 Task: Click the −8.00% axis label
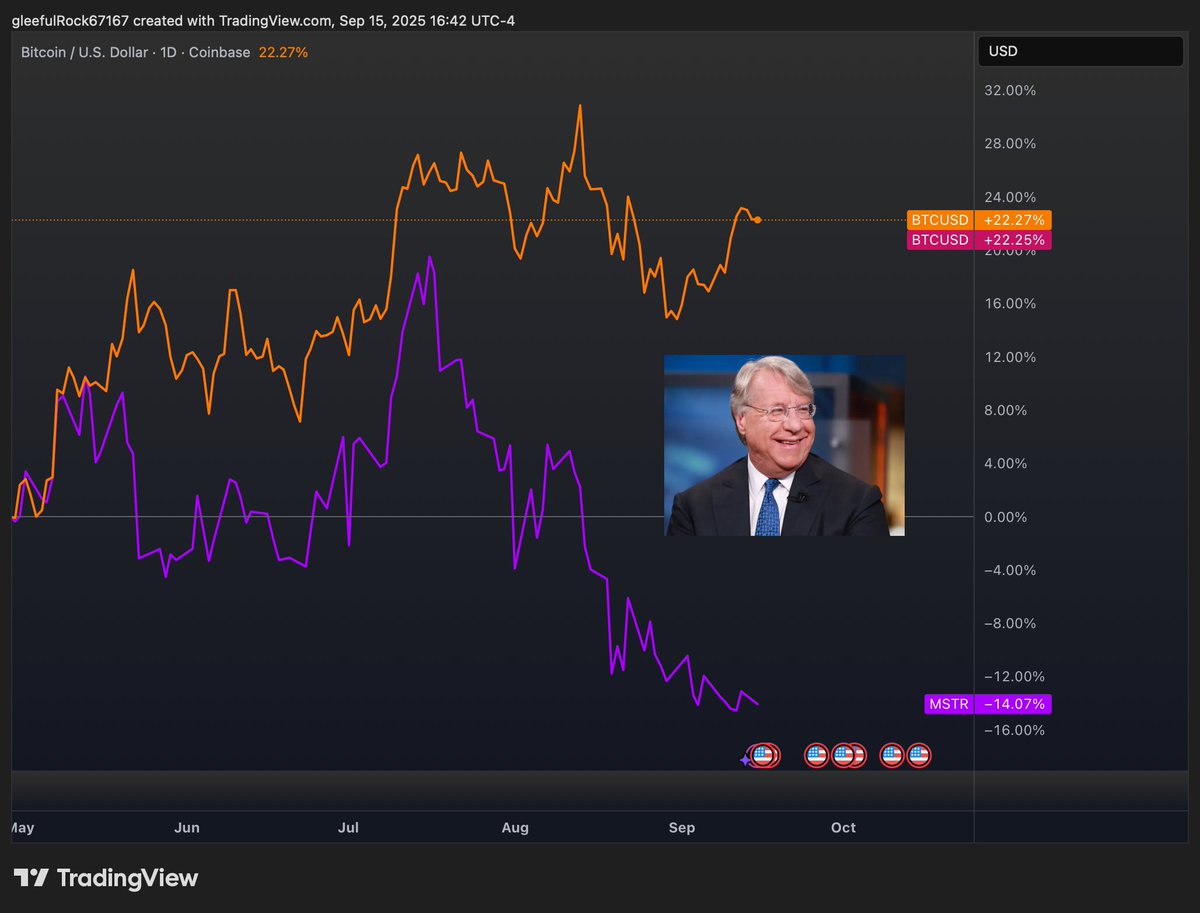point(1009,623)
